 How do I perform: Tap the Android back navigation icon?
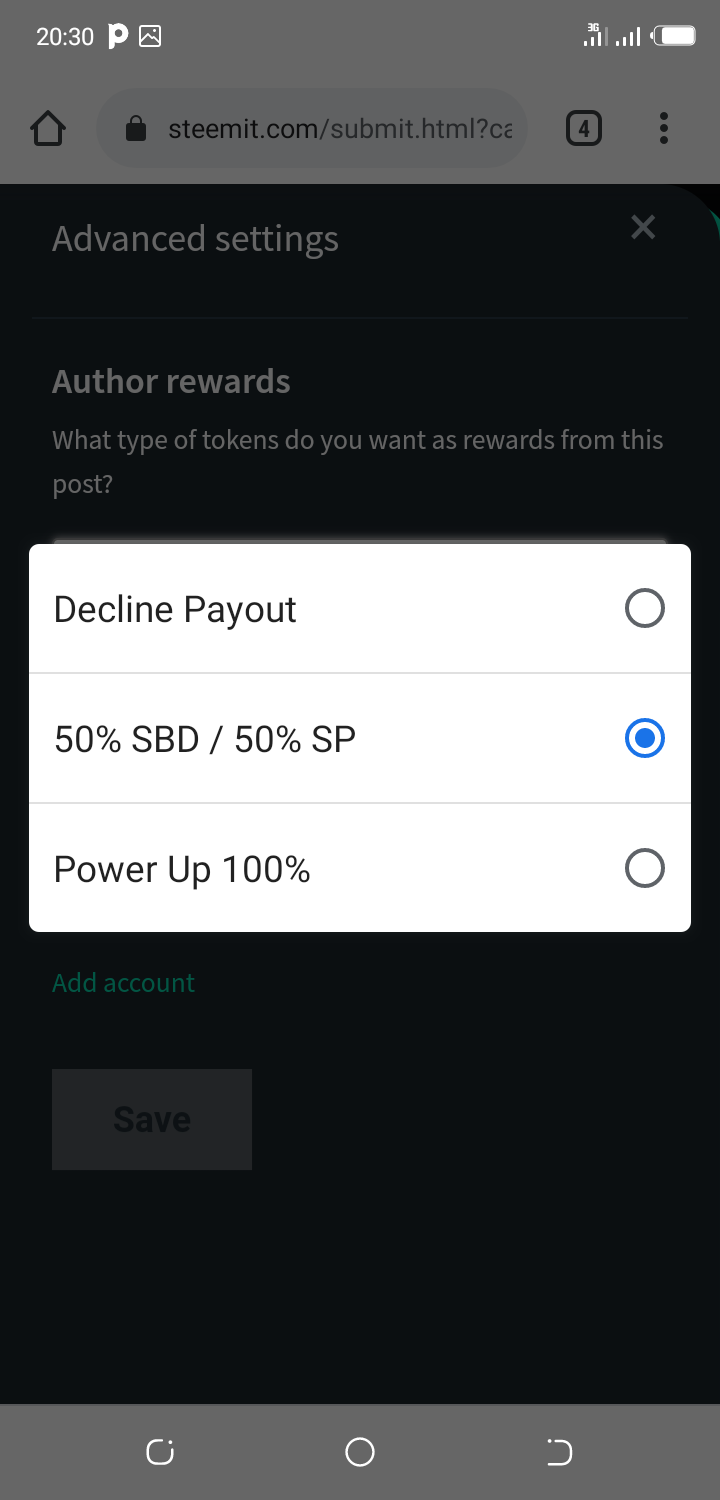pos(559,1452)
